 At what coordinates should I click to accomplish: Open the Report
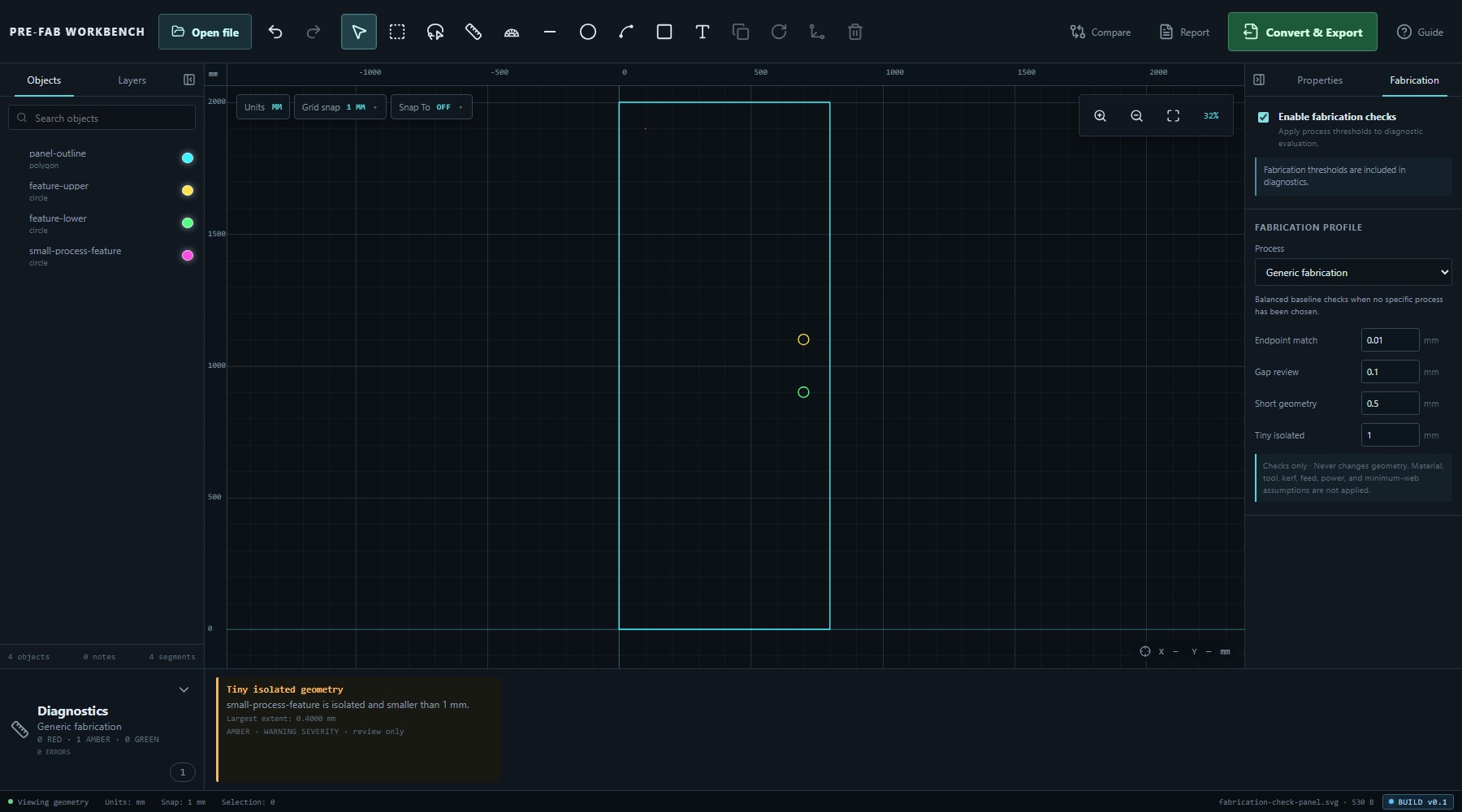1184,32
